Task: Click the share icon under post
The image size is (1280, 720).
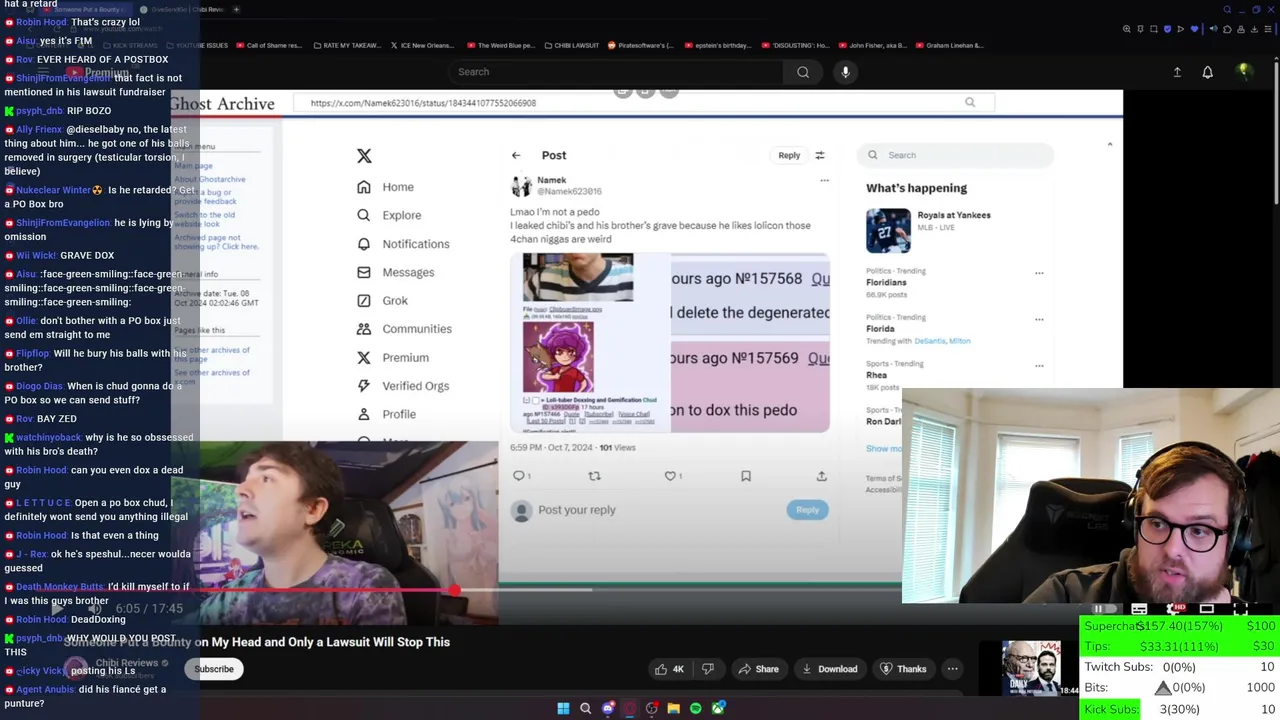Action: (821, 476)
